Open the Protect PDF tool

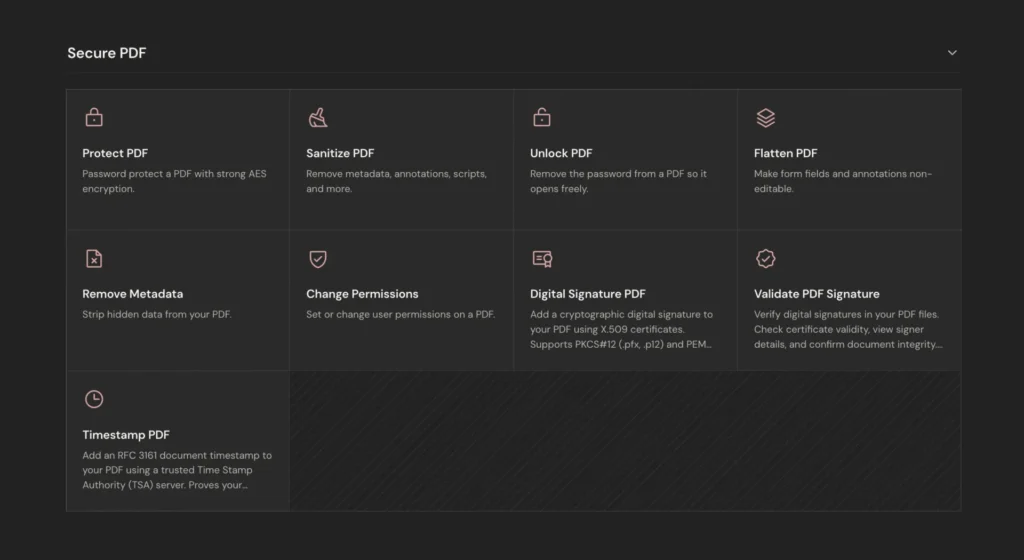178,159
